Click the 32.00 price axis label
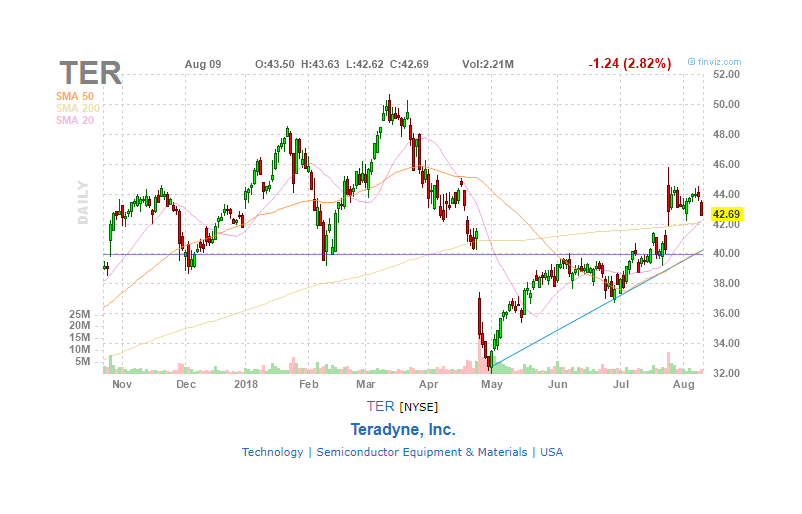Image resolution: width=802 pixels, height=514 pixels. [x=726, y=373]
